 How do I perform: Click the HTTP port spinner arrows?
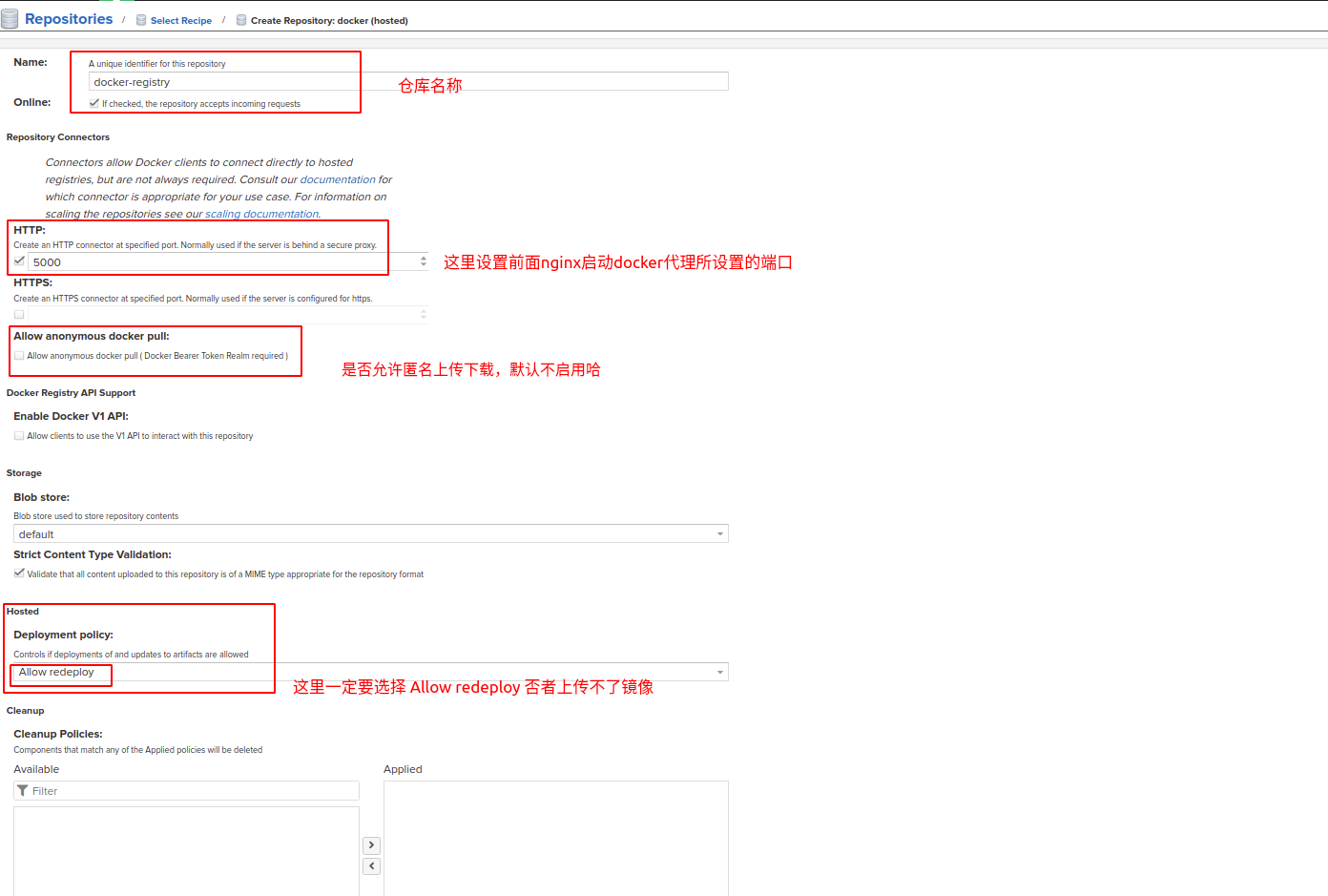pos(424,261)
